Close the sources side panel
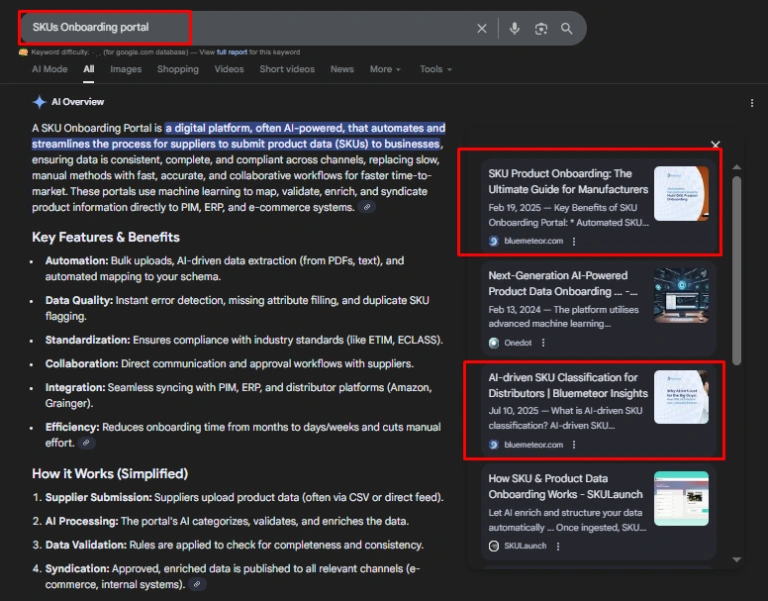768x601 pixels. click(716, 144)
